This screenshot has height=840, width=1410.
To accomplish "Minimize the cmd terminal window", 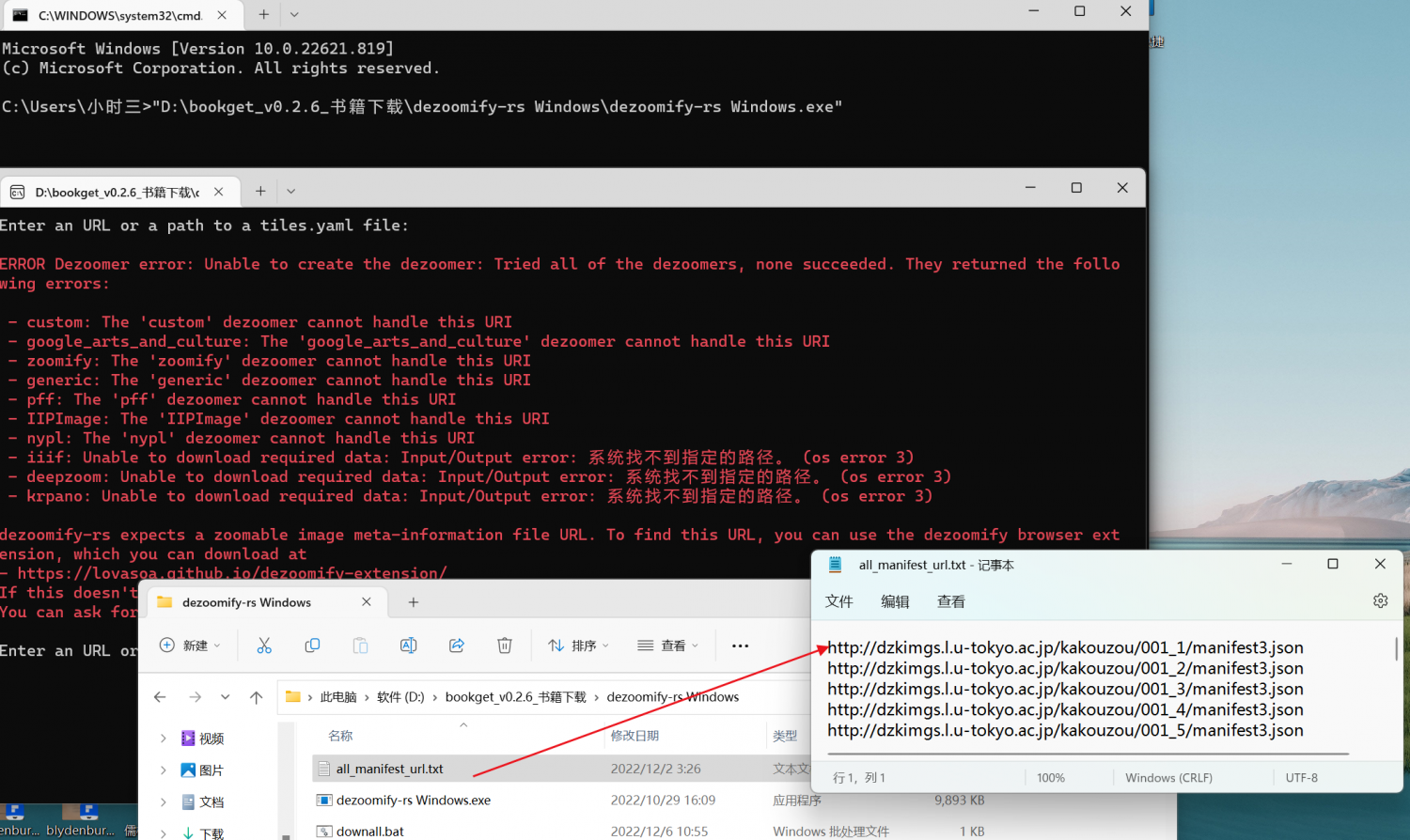I will coord(1034,11).
